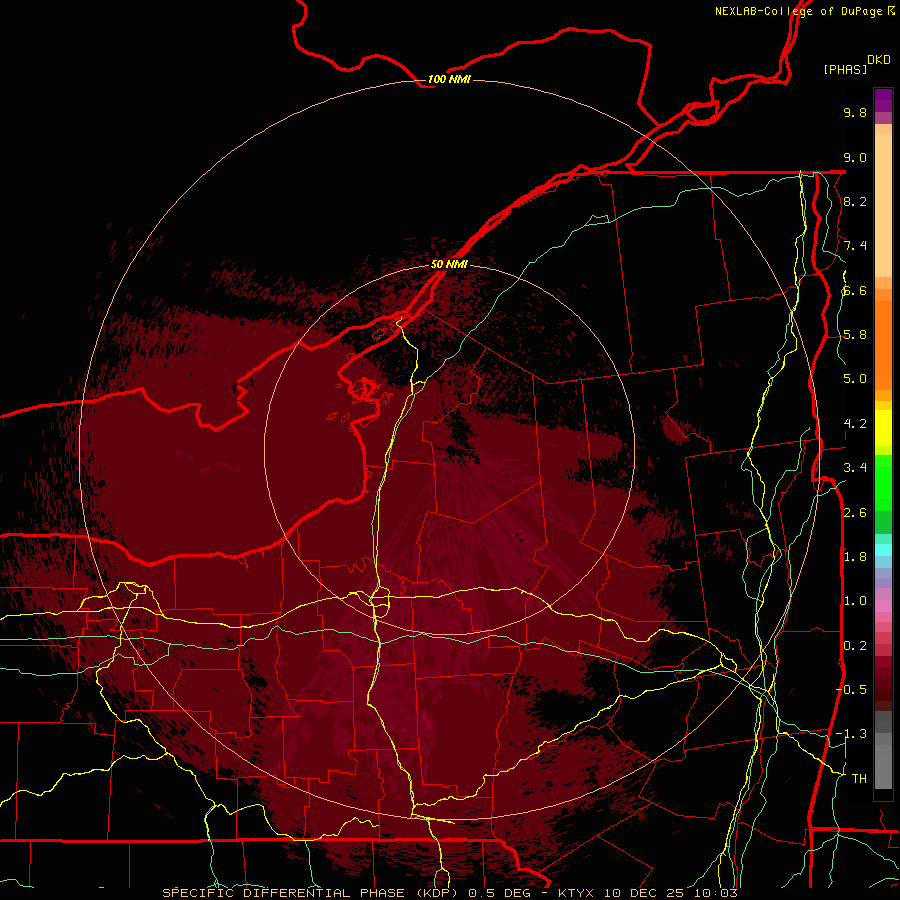Click the KTYX station identifier
Viewport: 900px width, 900px height.
point(577,893)
